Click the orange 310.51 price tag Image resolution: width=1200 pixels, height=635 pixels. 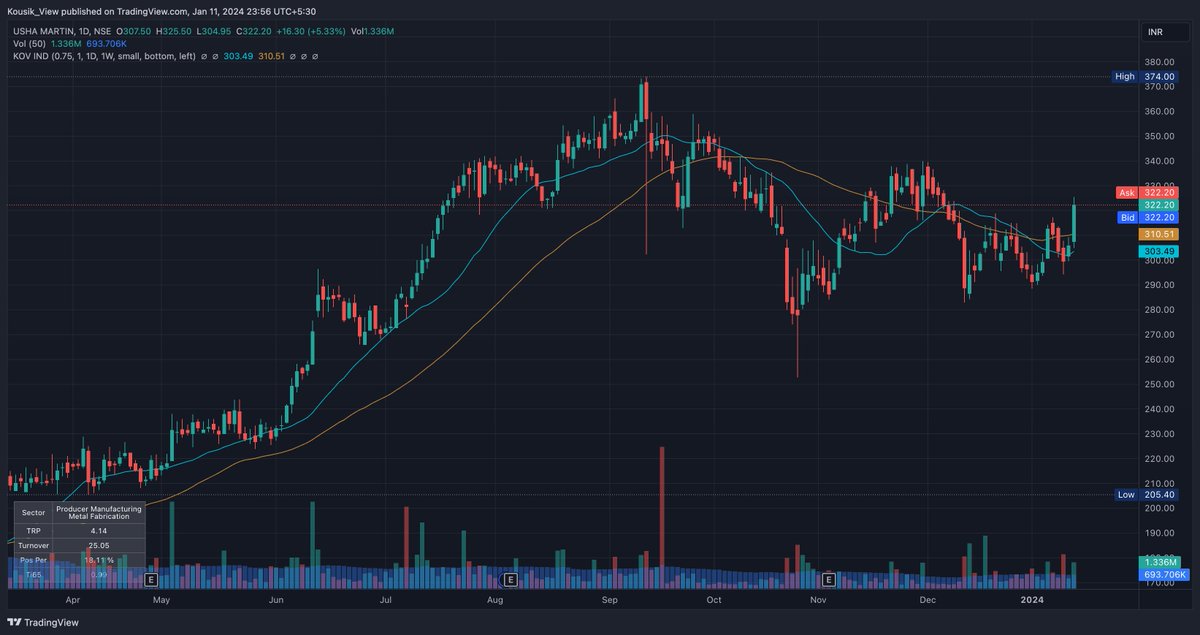(x=1160, y=234)
